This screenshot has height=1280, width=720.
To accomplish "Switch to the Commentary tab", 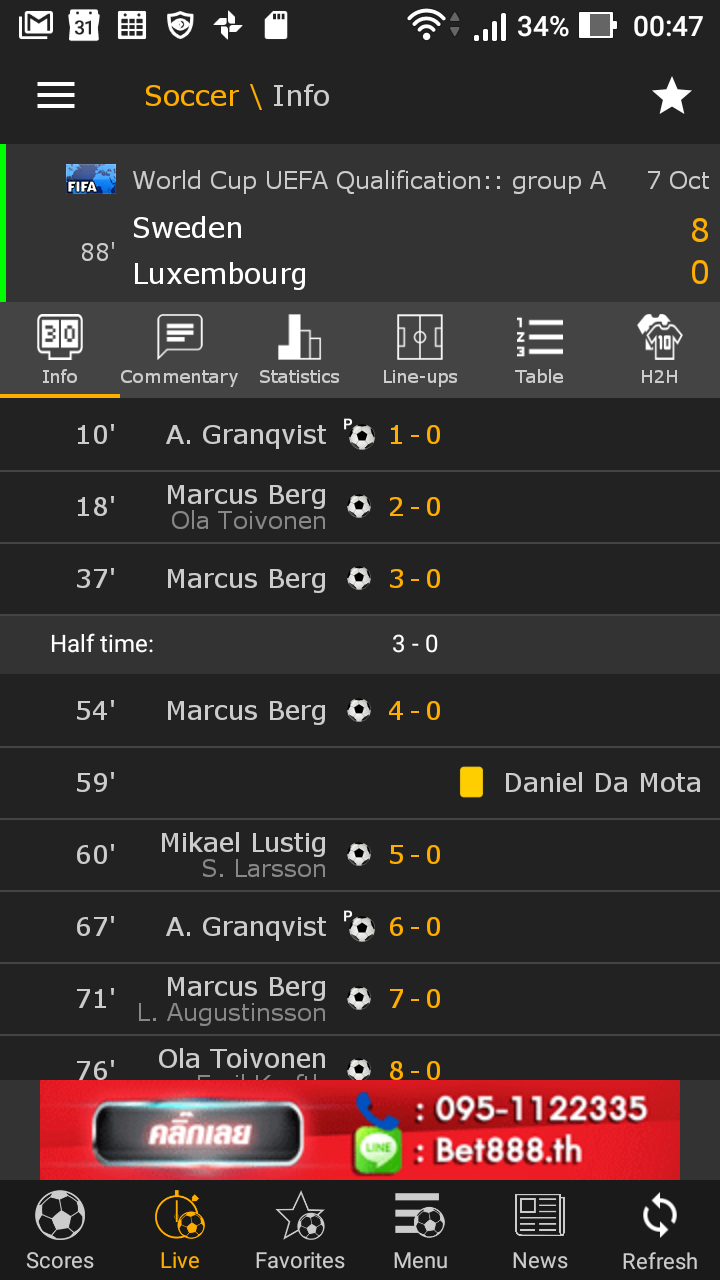I will (x=179, y=350).
